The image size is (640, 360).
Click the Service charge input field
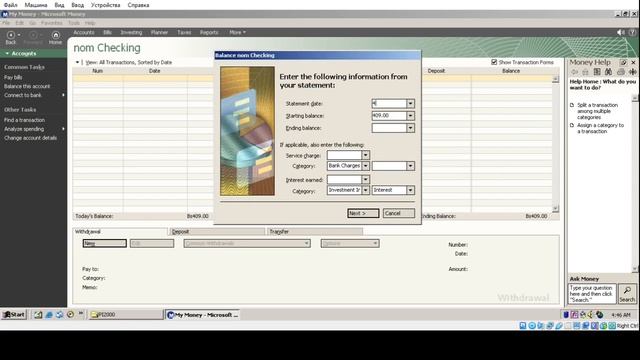(344, 155)
